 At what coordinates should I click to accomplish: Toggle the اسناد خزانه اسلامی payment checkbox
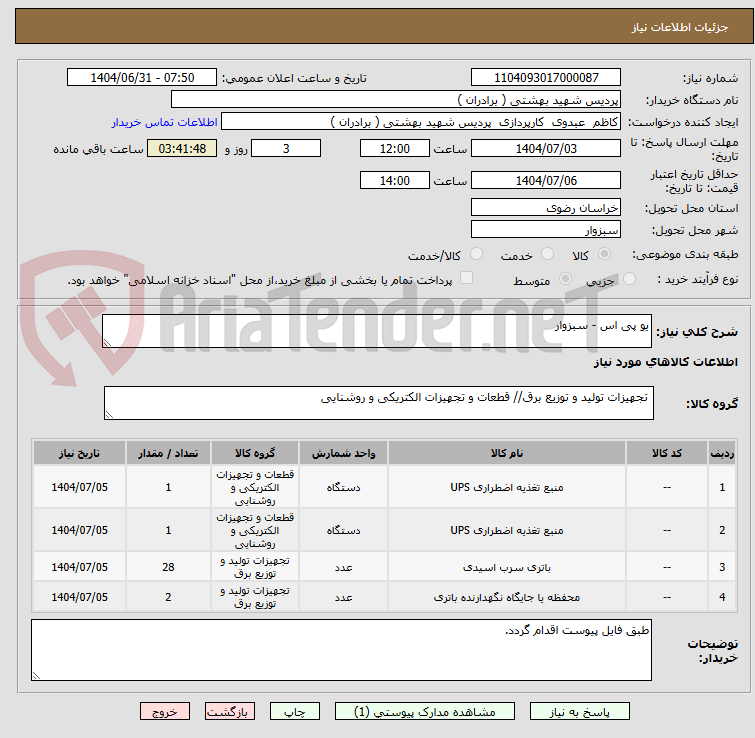click(x=466, y=278)
